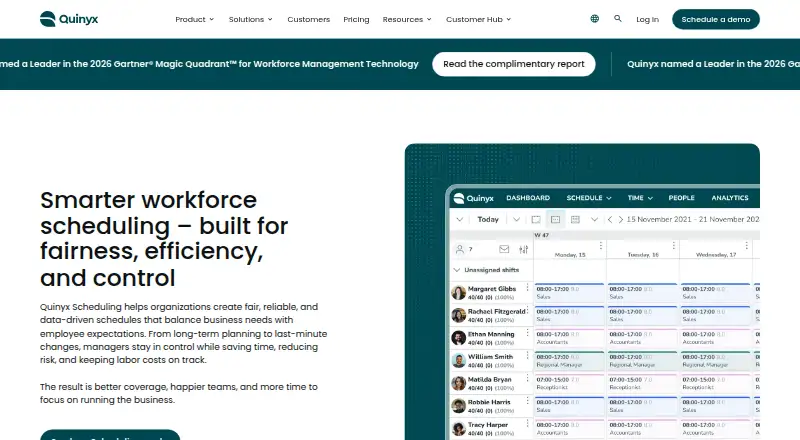The width and height of the screenshot is (800, 440).
Task: Click Schedule a demo button
Action: click(716, 19)
